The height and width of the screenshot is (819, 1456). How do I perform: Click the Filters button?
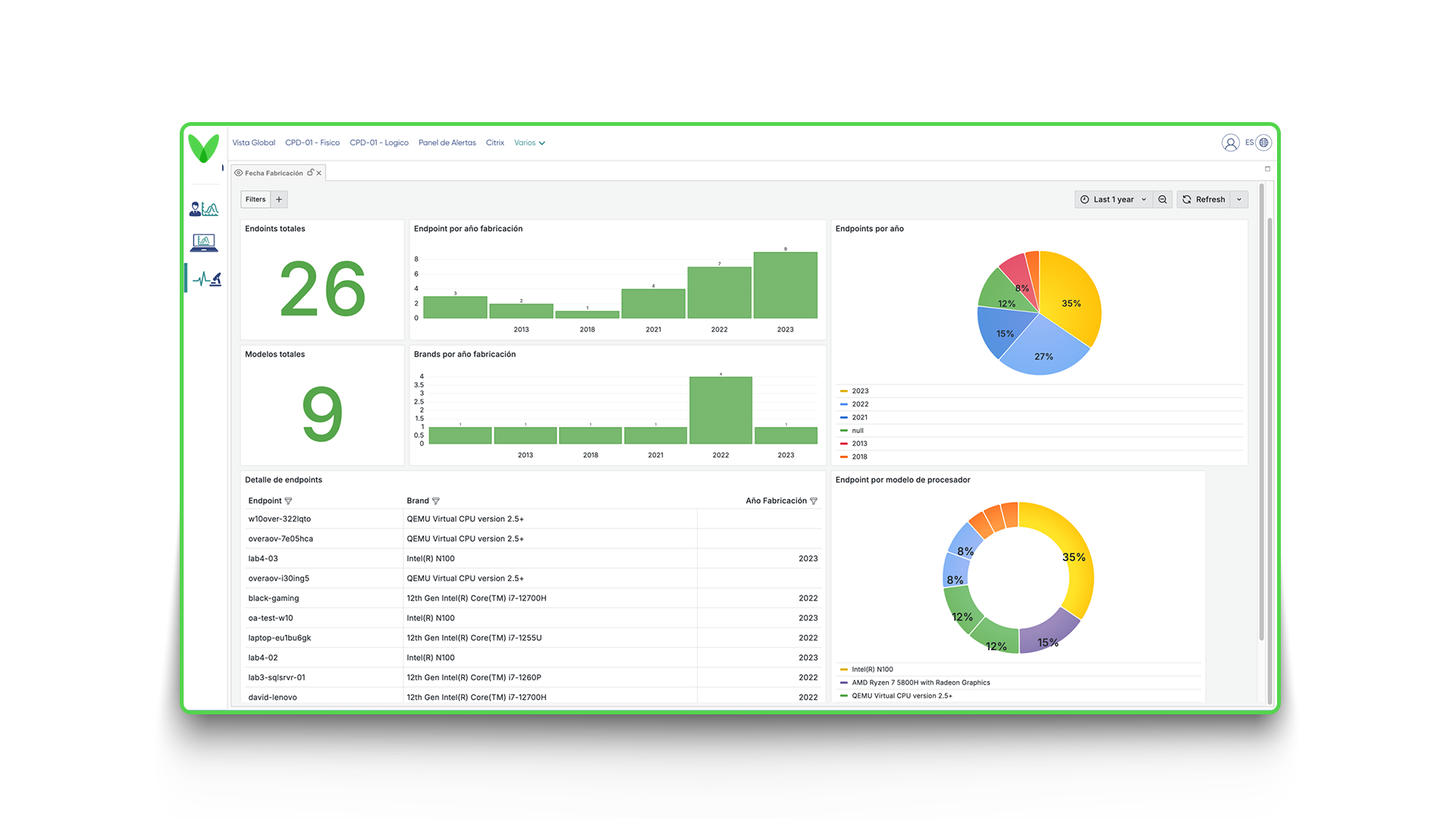point(256,199)
